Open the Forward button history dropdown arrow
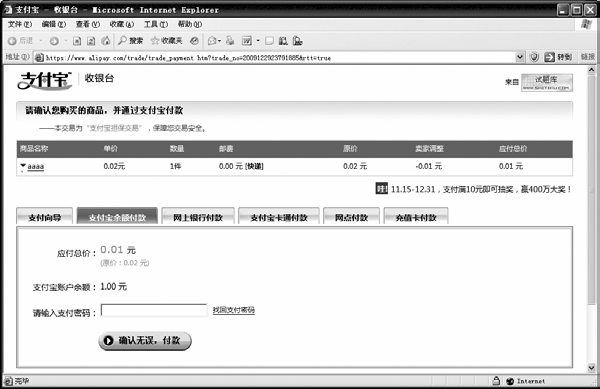Image resolution: width=600 pixels, height=389 pixels. click(65, 41)
